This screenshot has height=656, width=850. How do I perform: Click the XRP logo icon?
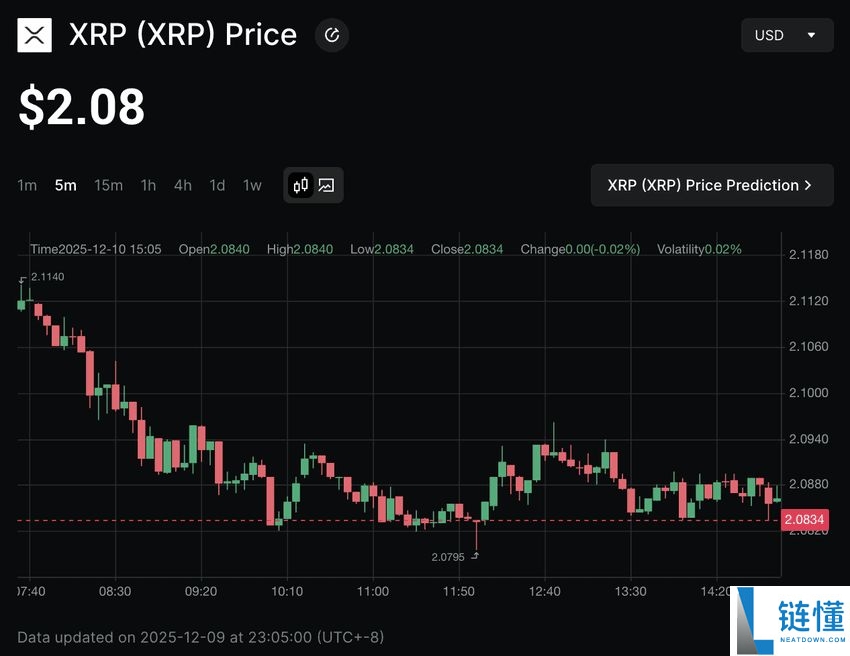[34, 34]
